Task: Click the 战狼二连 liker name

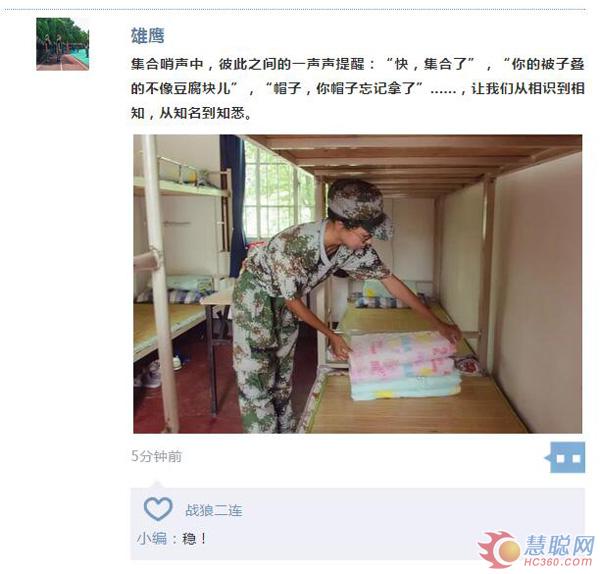Action: pos(214,510)
